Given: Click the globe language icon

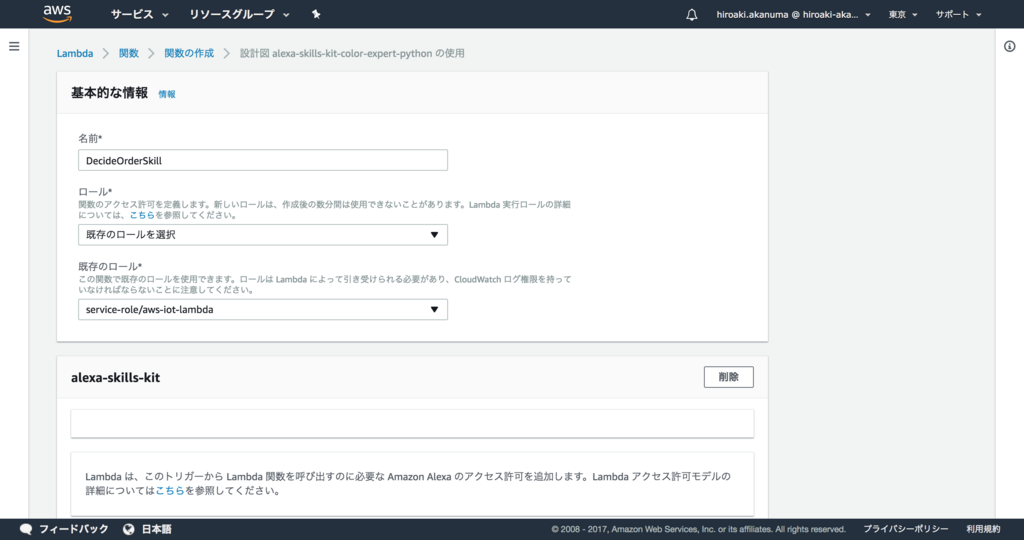Looking at the screenshot, I should pyautogui.click(x=129, y=529).
